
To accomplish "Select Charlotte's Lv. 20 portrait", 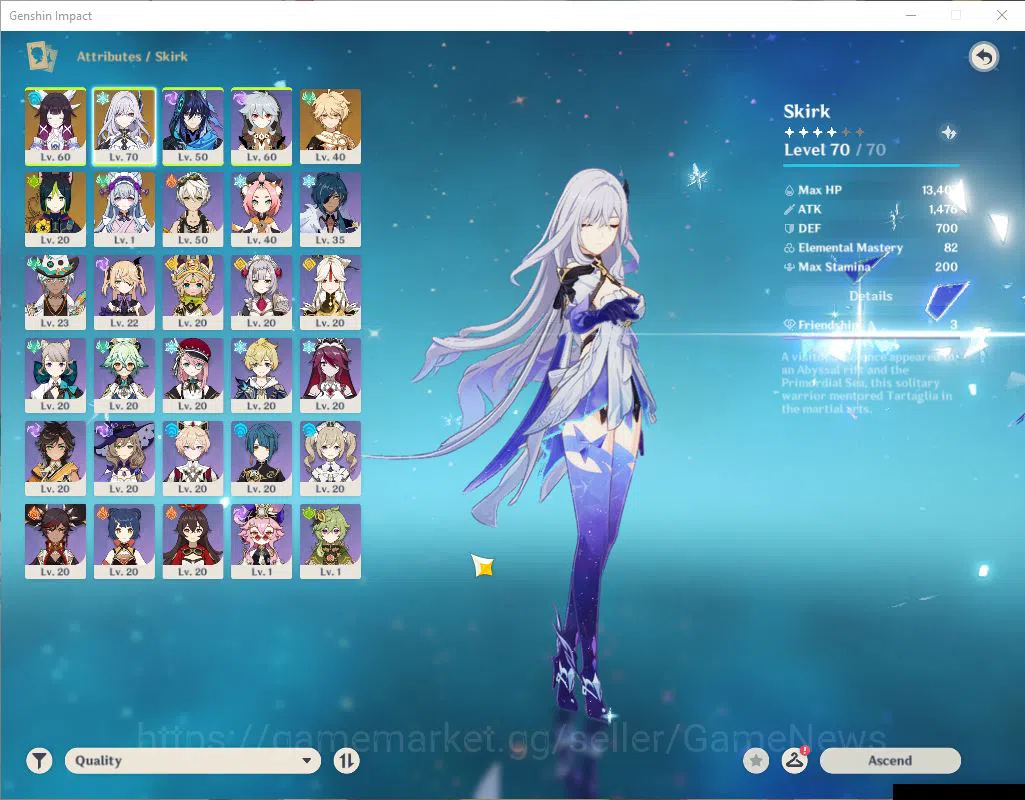I will click(x=193, y=375).
